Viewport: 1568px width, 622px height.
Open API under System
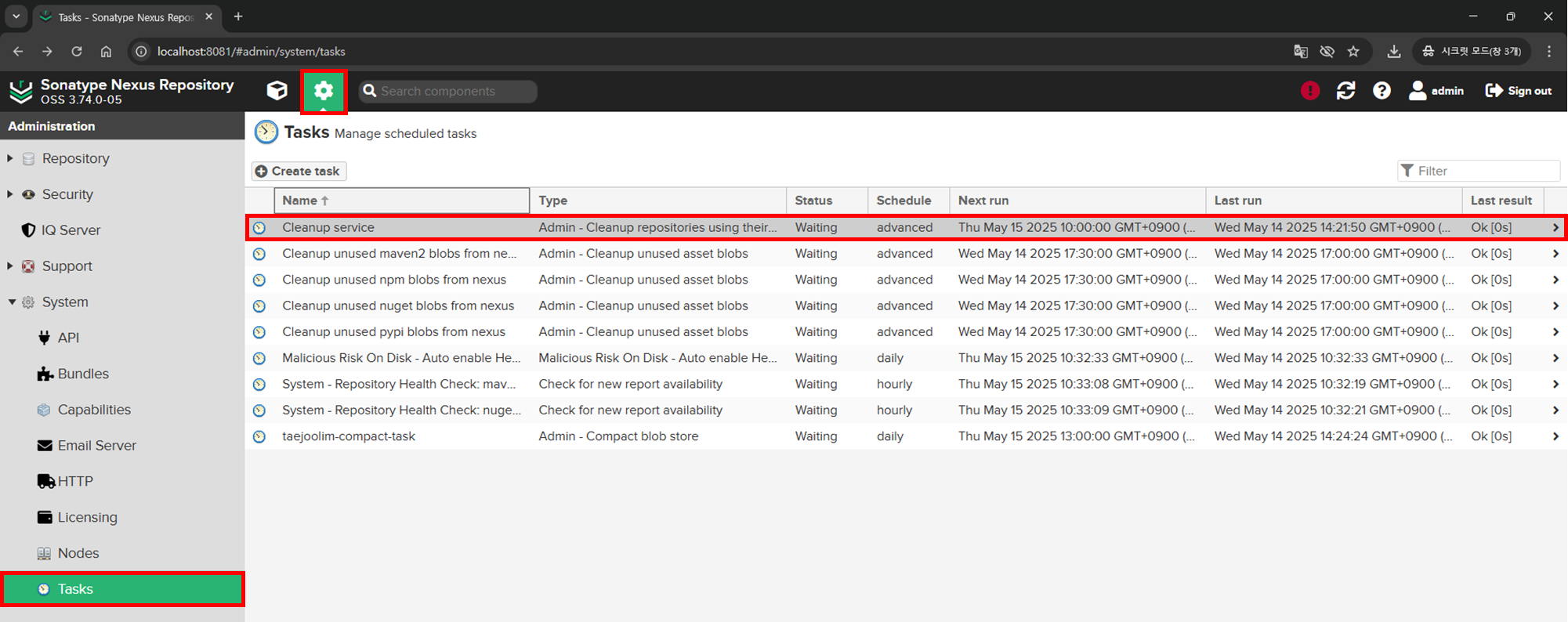point(67,338)
